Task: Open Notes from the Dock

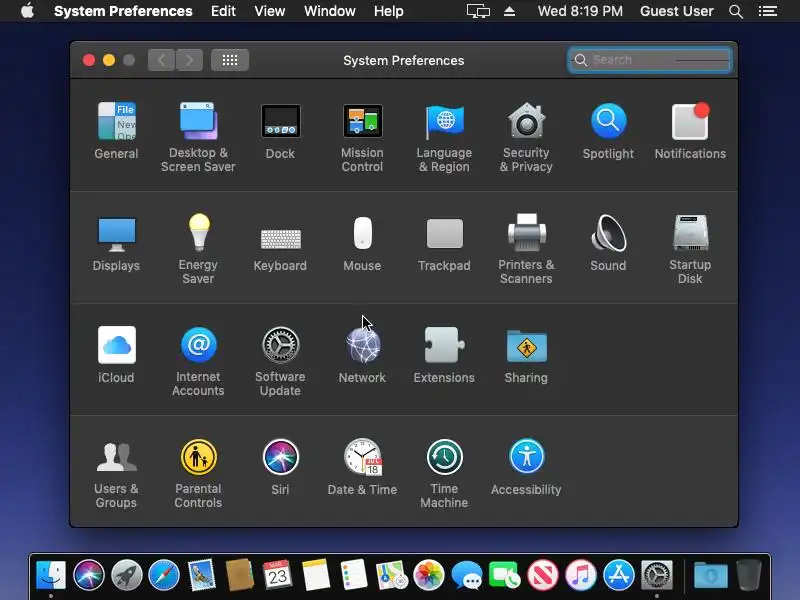Action: click(x=315, y=575)
